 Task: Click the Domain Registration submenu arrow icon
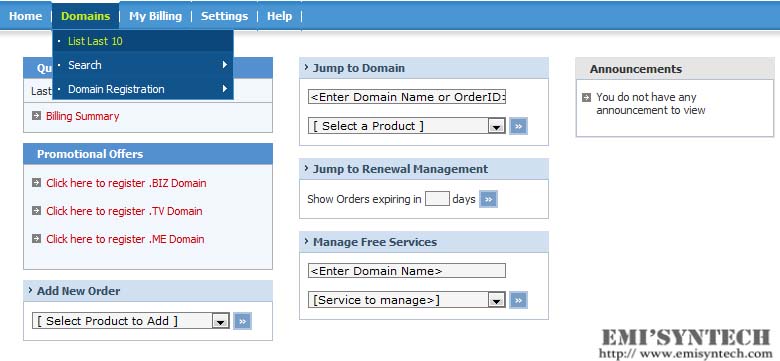tap(225, 89)
